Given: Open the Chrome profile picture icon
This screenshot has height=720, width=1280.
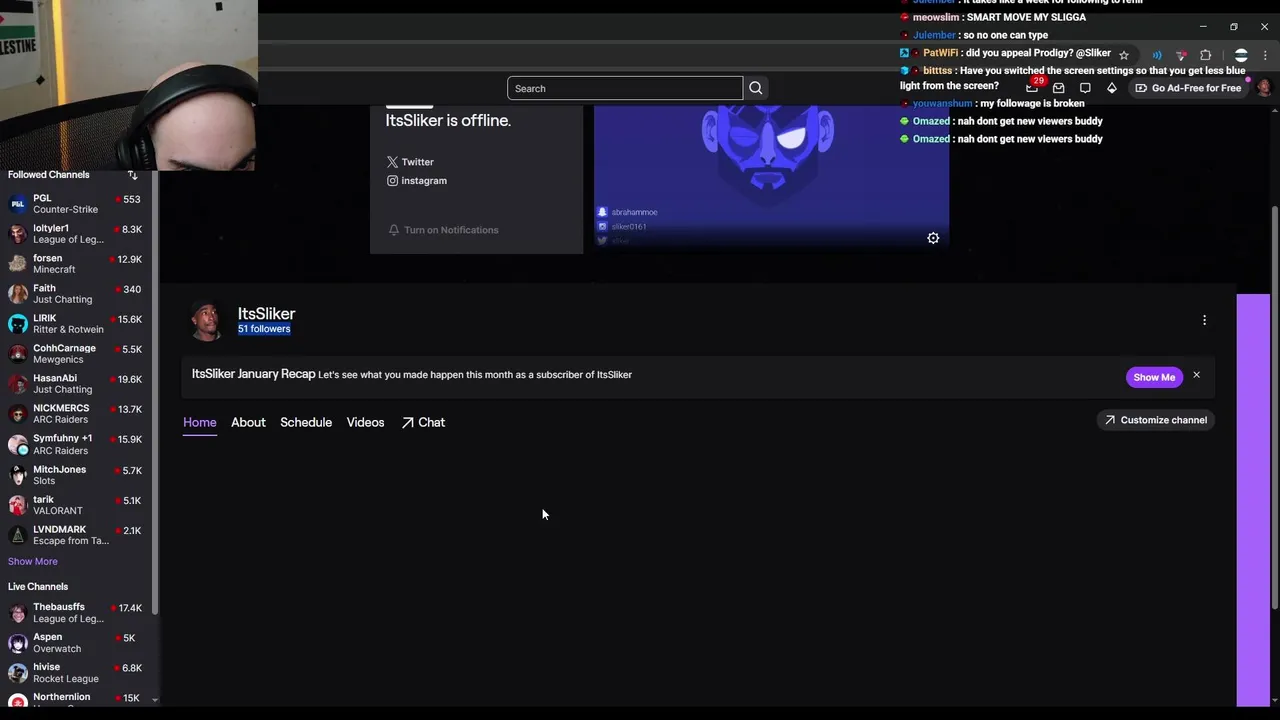Looking at the screenshot, I should coord(1241,55).
